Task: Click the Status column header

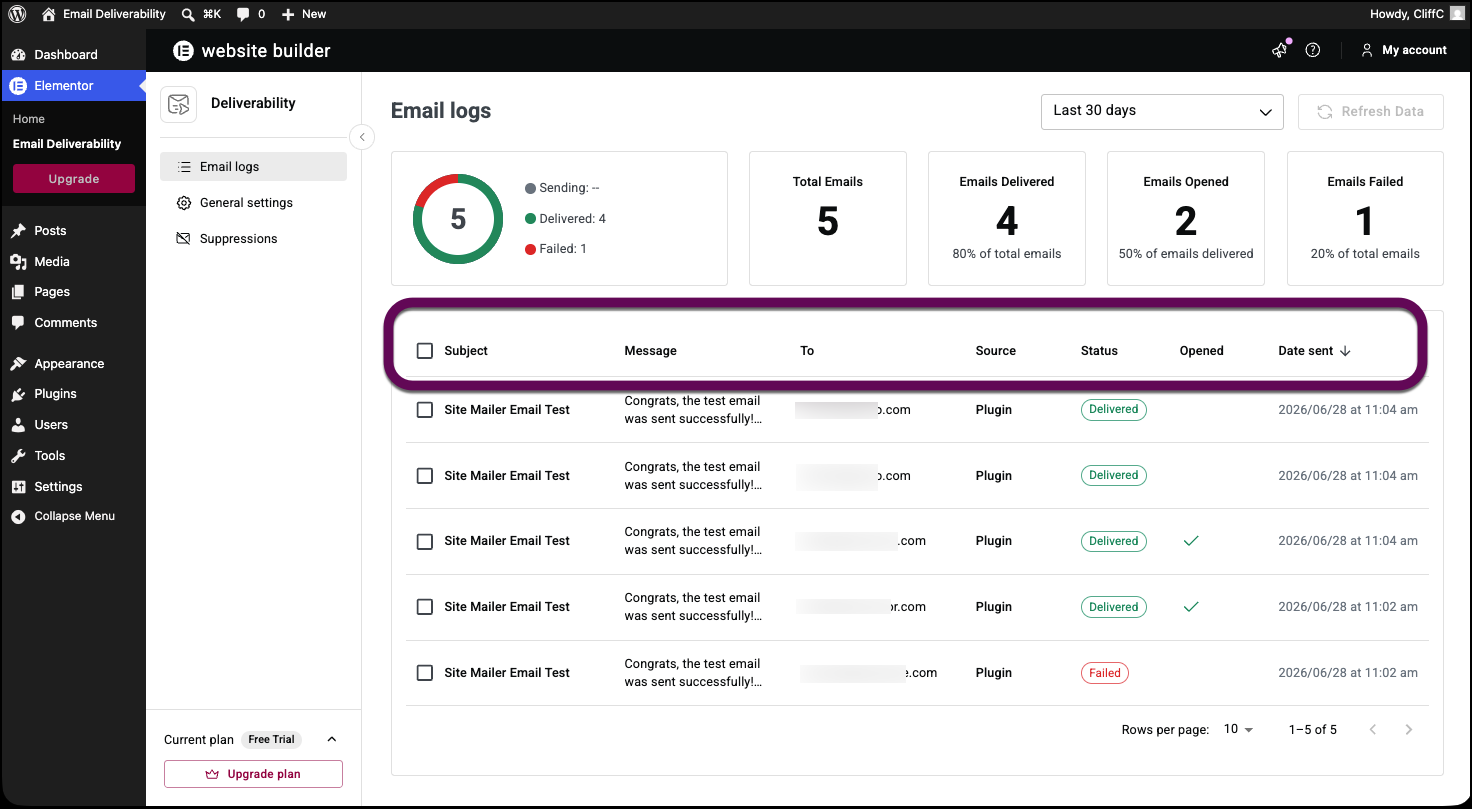Action: pyautogui.click(x=1099, y=351)
